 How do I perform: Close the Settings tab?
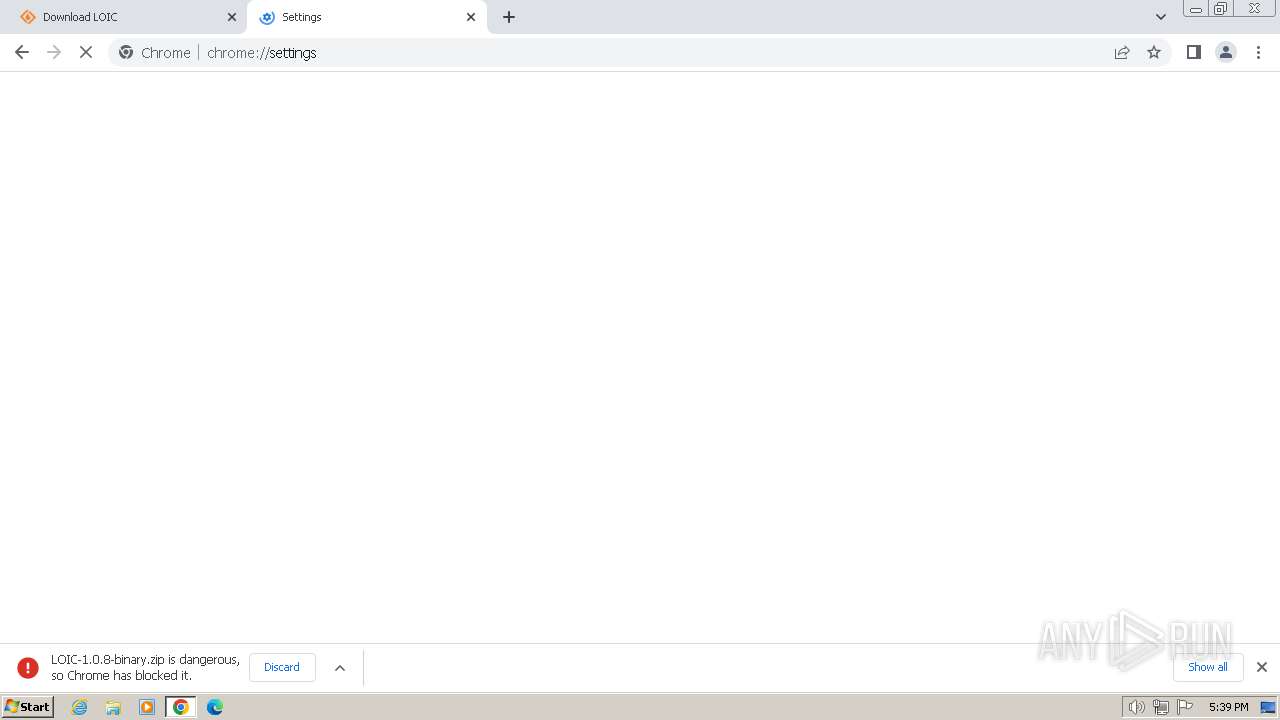[471, 17]
